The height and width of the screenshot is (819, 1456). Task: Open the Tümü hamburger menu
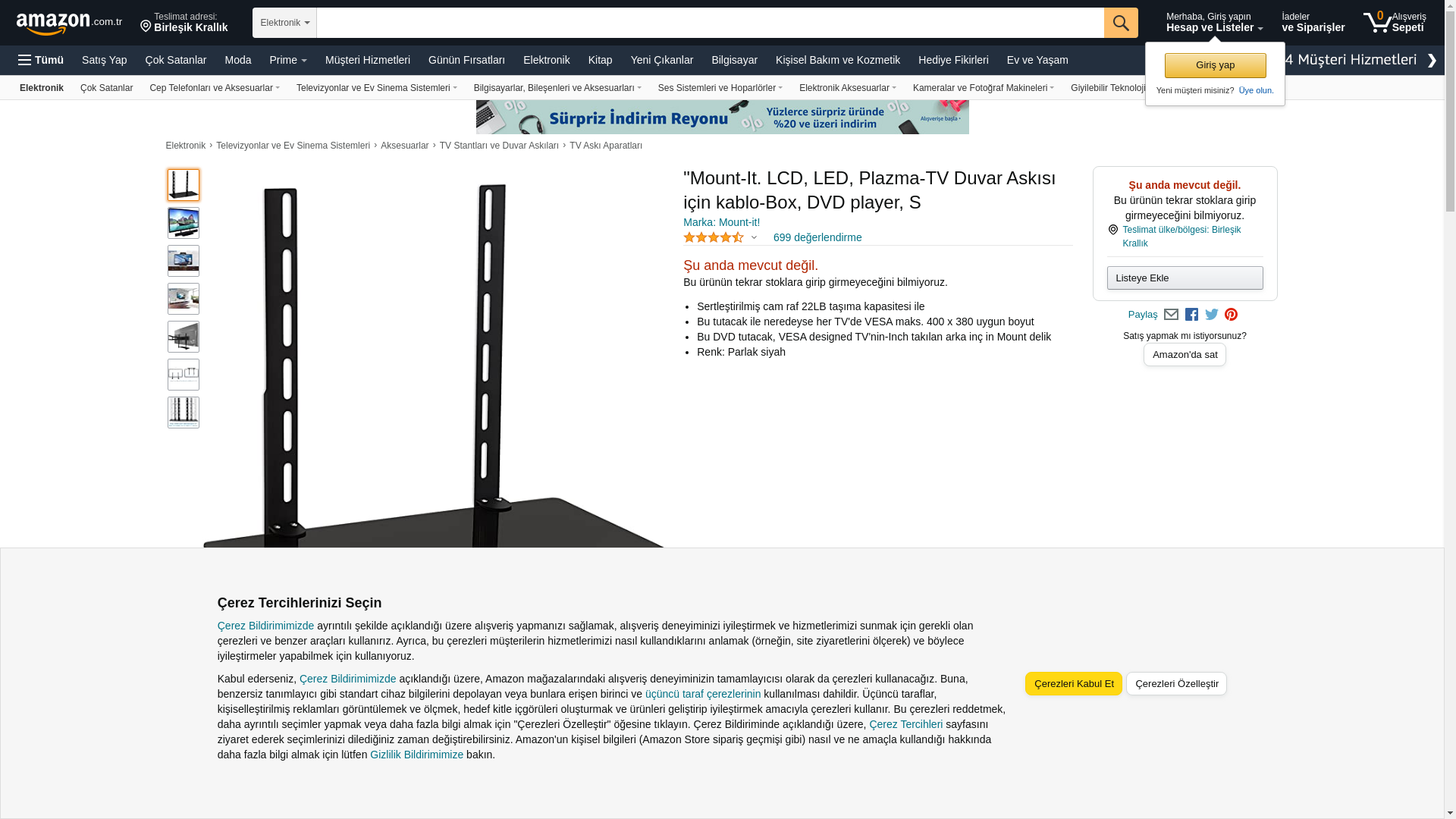tap(41, 60)
